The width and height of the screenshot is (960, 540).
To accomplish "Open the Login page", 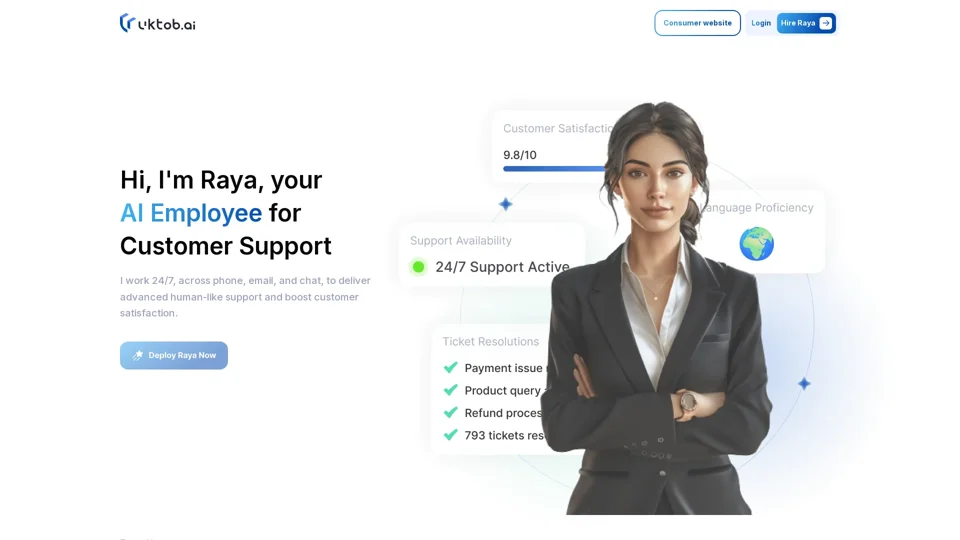I will coord(761,23).
